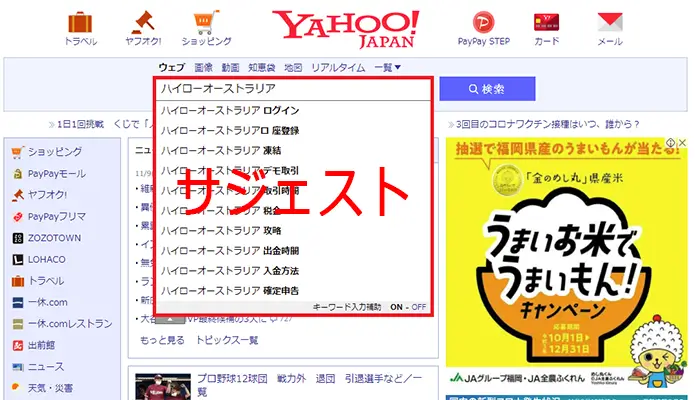Select the ウェブ search tab
The width and height of the screenshot is (700, 400).
171,67
